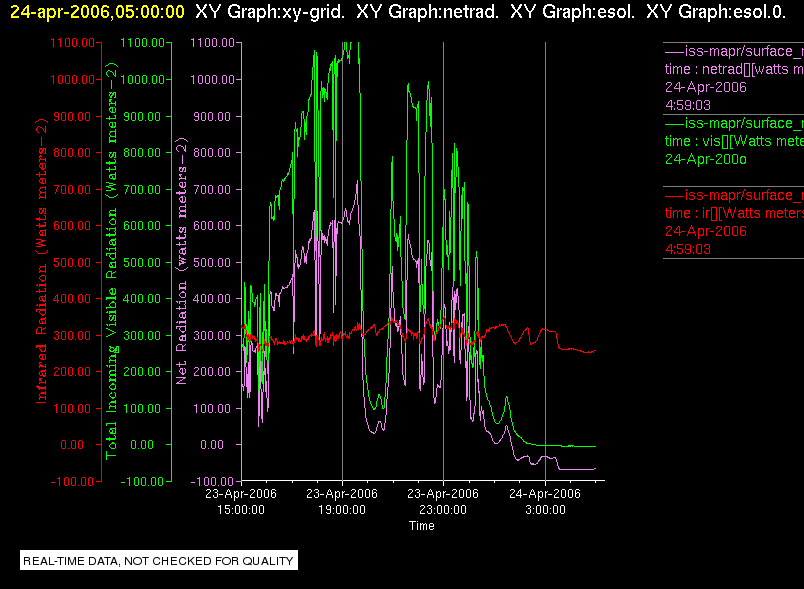Image resolution: width=804 pixels, height=589 pixels.
Task: Click the red axis 1100.00 tick label
Action: 72,43
